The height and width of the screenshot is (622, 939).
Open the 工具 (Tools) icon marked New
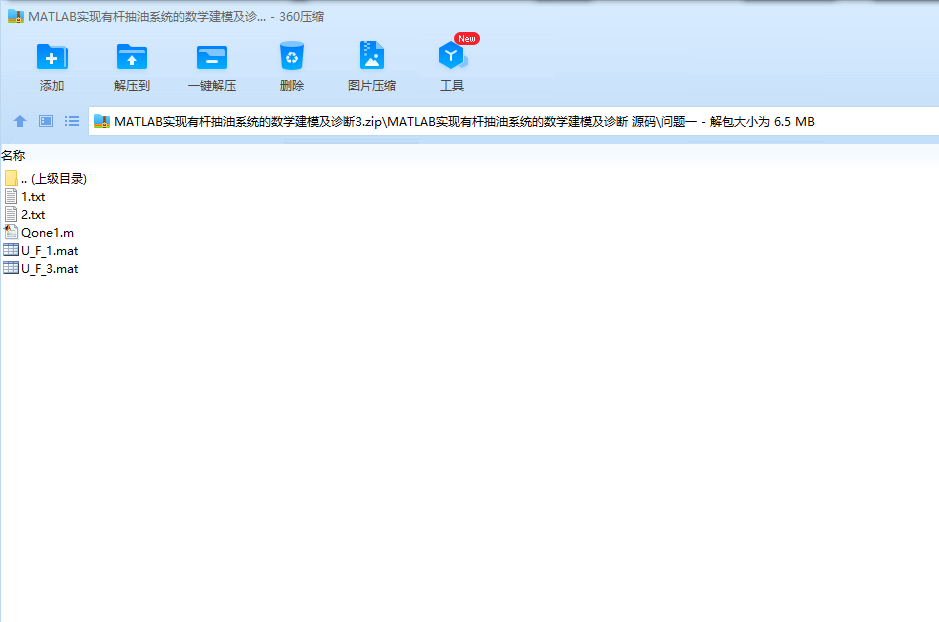[452, 56]
